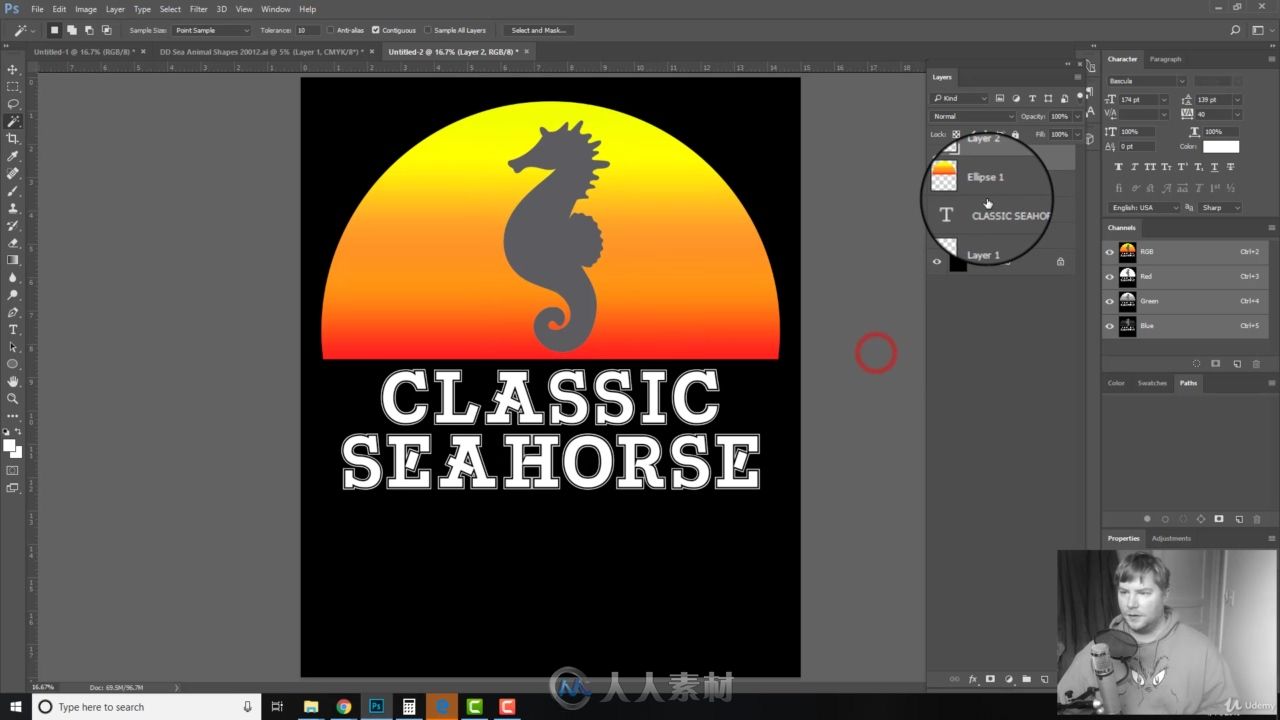Image resolution: width=1280 pixels, height=720 pixels.
Task: Switch to the Untitled-1 document tab
Action: point(83,51)
